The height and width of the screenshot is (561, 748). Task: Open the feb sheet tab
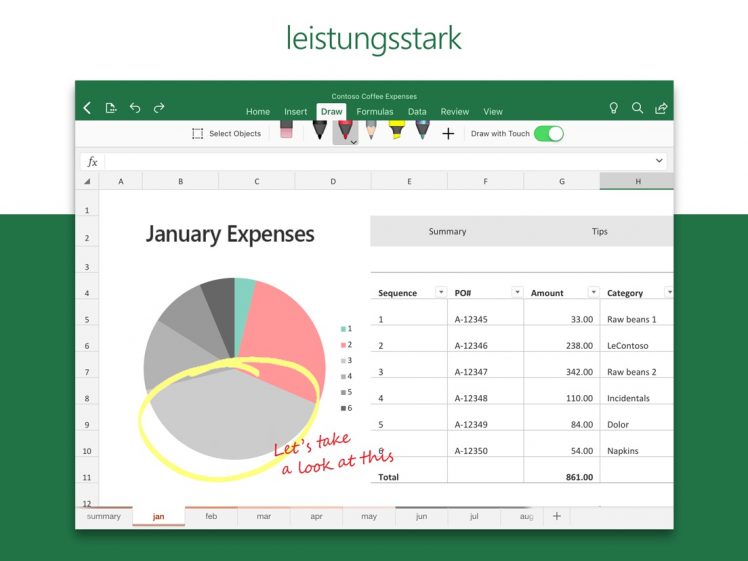tap(211, 517)
